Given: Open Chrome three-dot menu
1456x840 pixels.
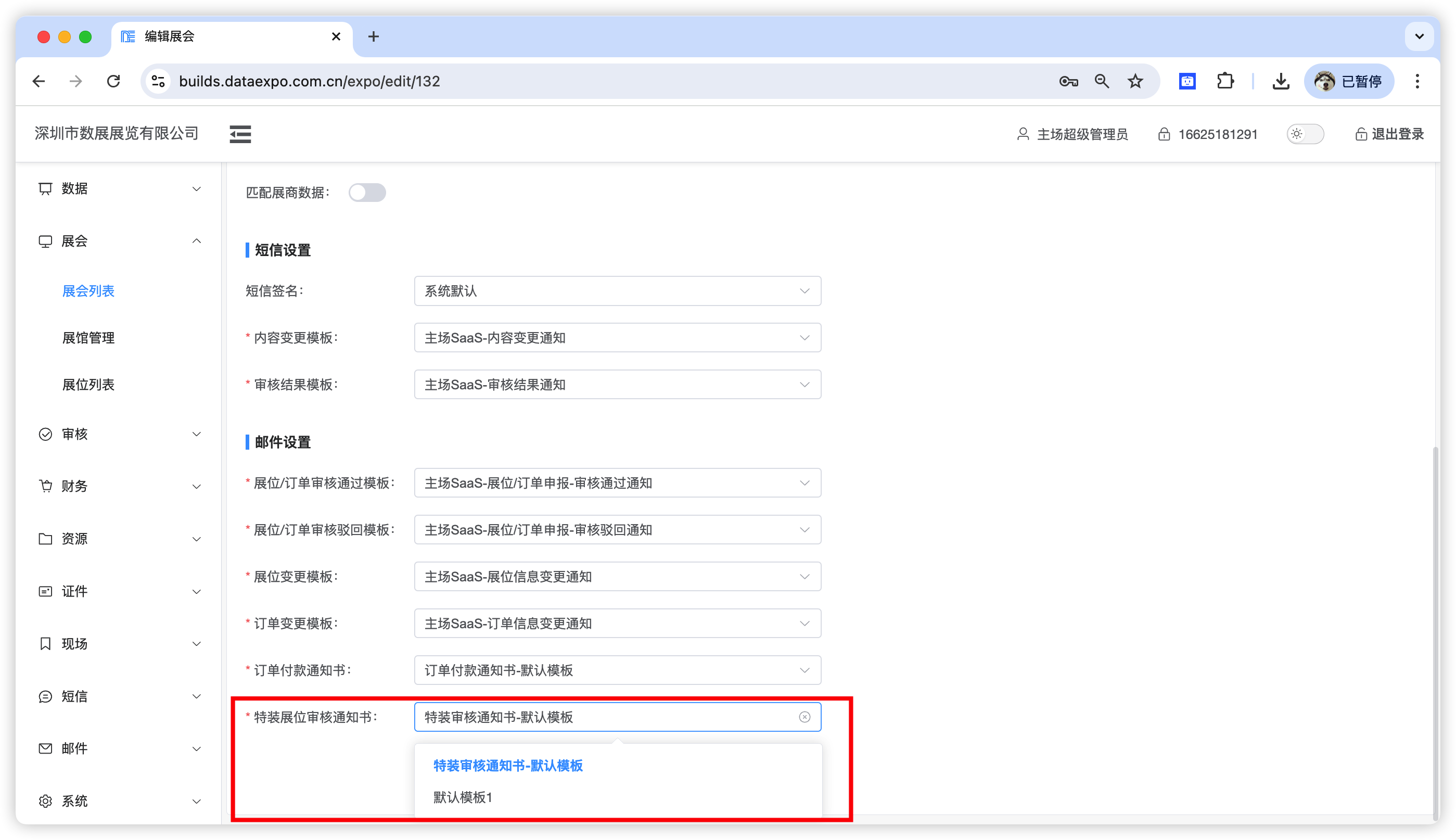Looking at the screenshot, I should click(x=1417, y=81).
